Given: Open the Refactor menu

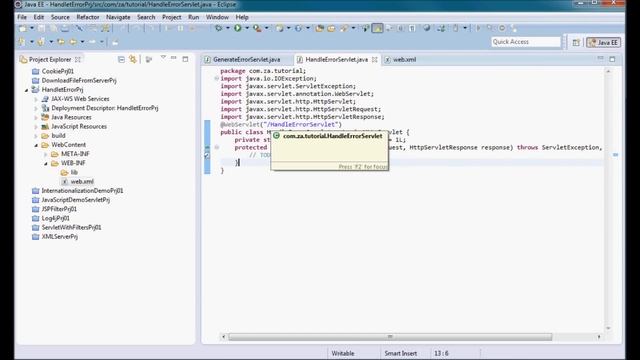Looking at the screenshot, I should (x=88, y=17).
